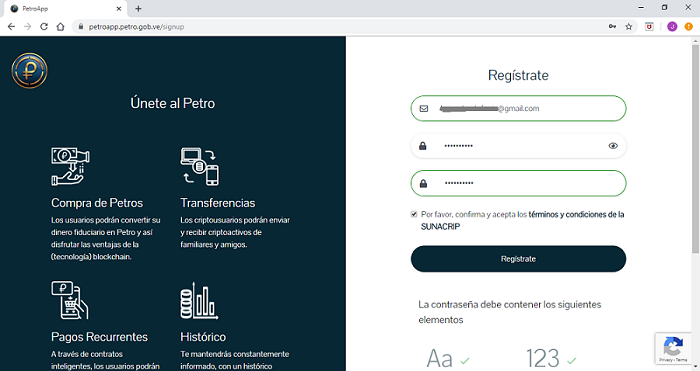The width and height of the screenshot is (700, 371).
Task: Click the Compra de Petros heading
Action: click(x=97, y=203)
